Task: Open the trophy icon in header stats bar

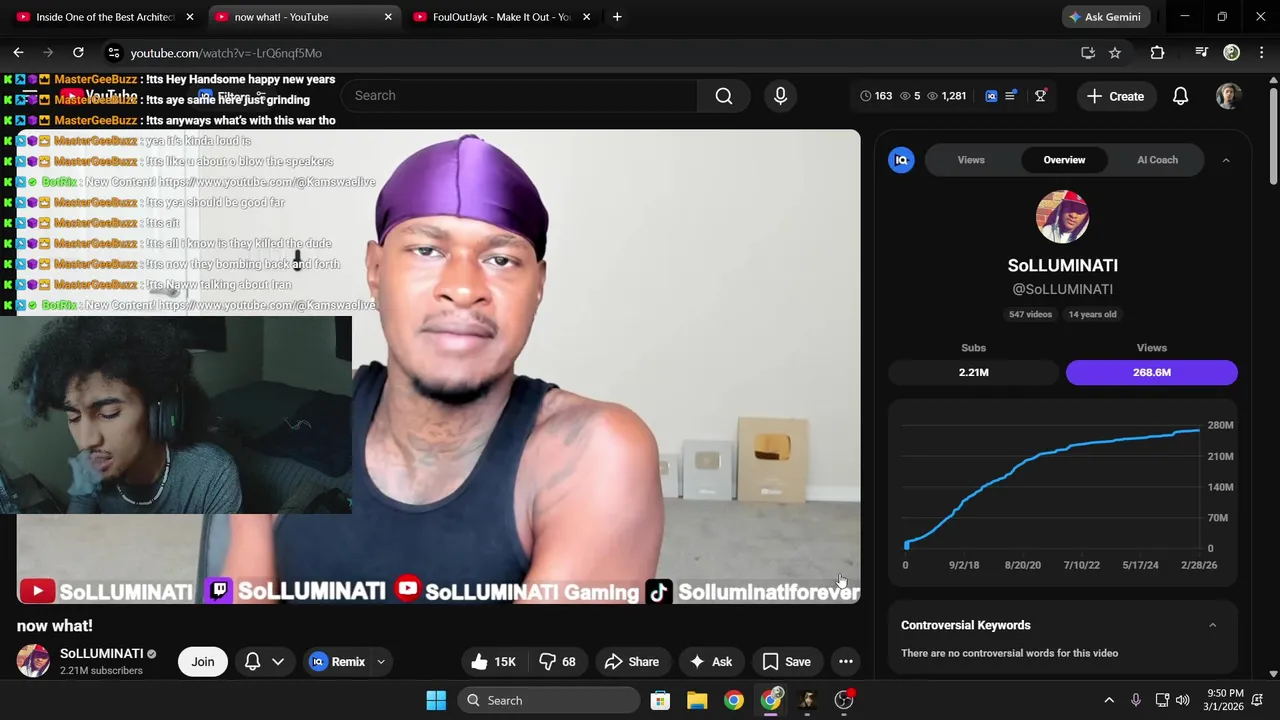Action: pos(1041,96)
